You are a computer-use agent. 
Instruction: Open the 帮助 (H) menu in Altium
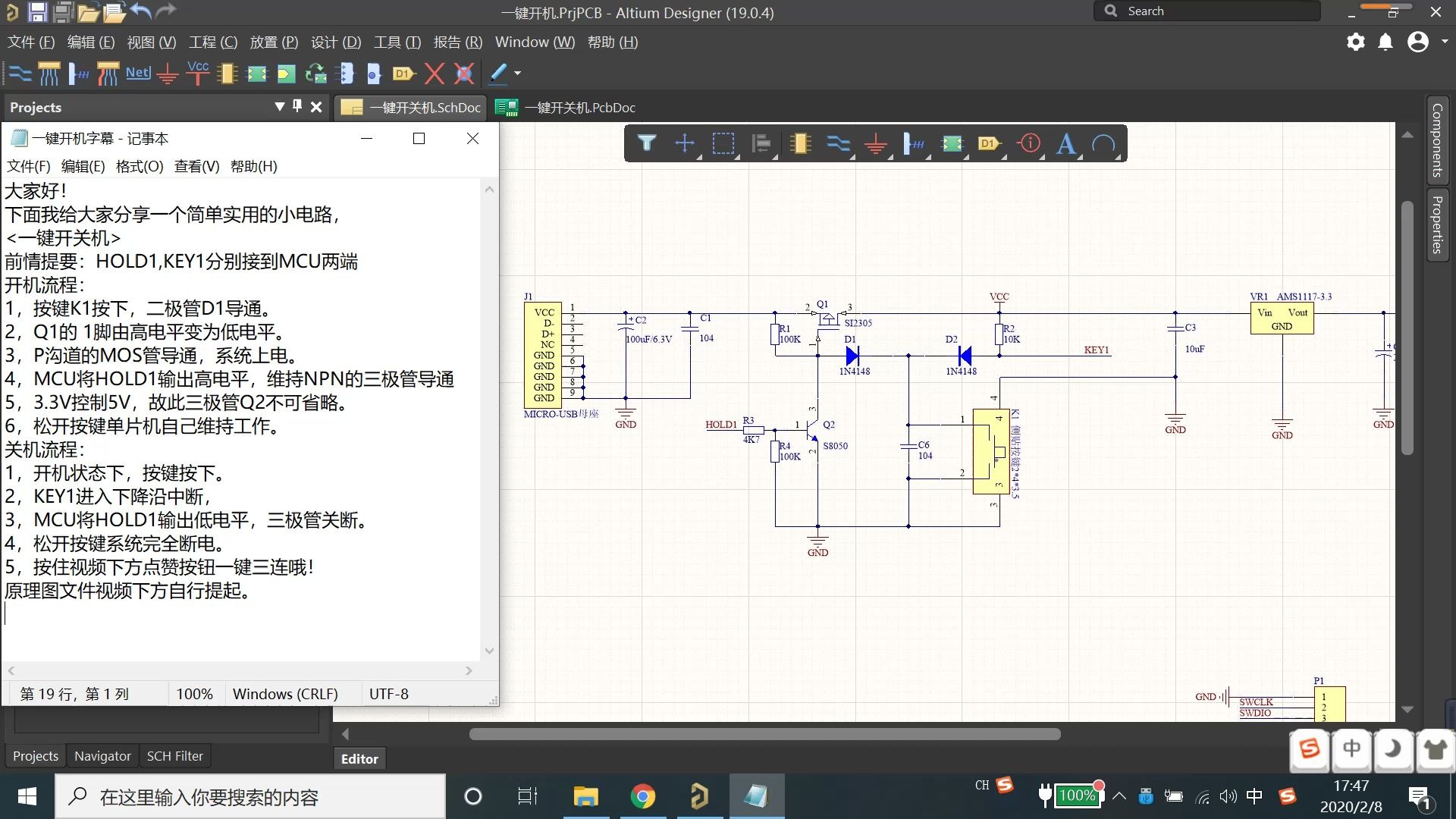point(613,42)
